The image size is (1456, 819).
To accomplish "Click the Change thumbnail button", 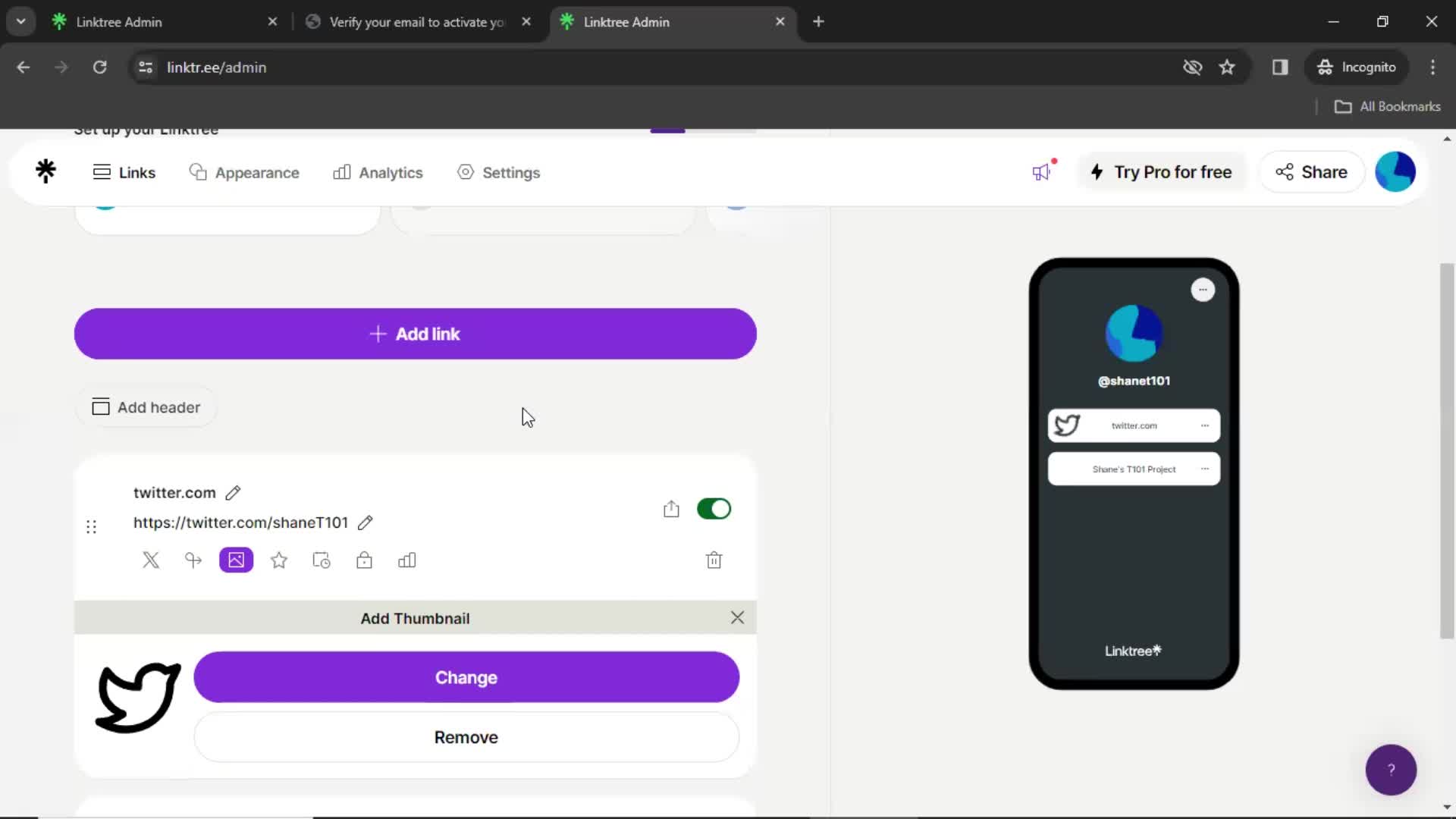I will 466,677.
